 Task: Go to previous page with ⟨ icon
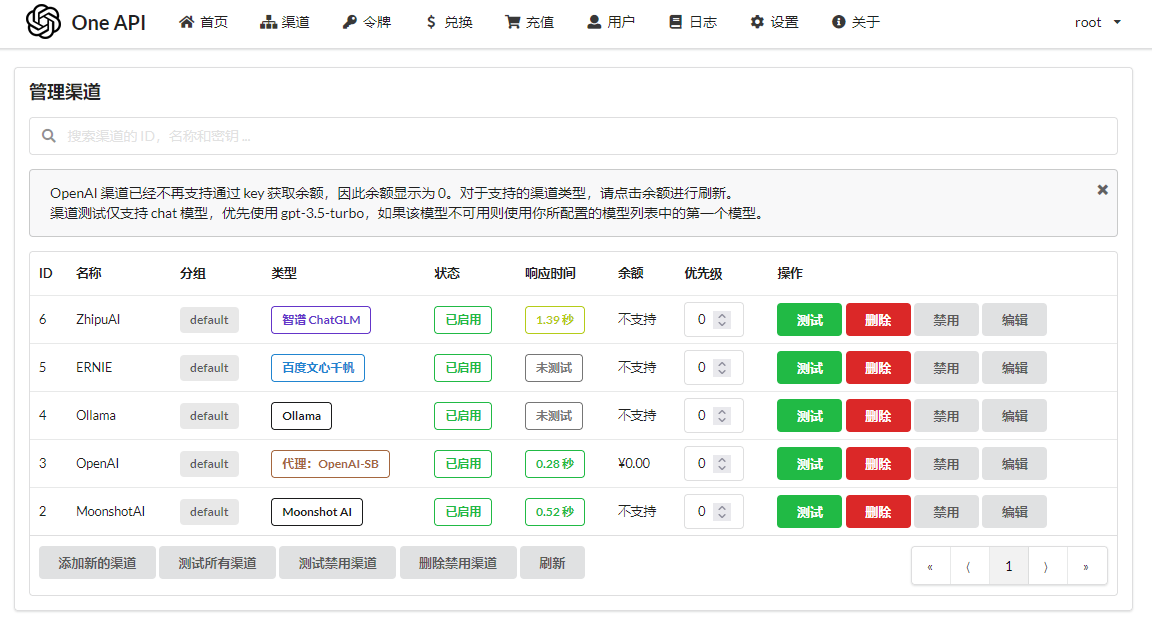pyautogui.click(x=969, y=566)
